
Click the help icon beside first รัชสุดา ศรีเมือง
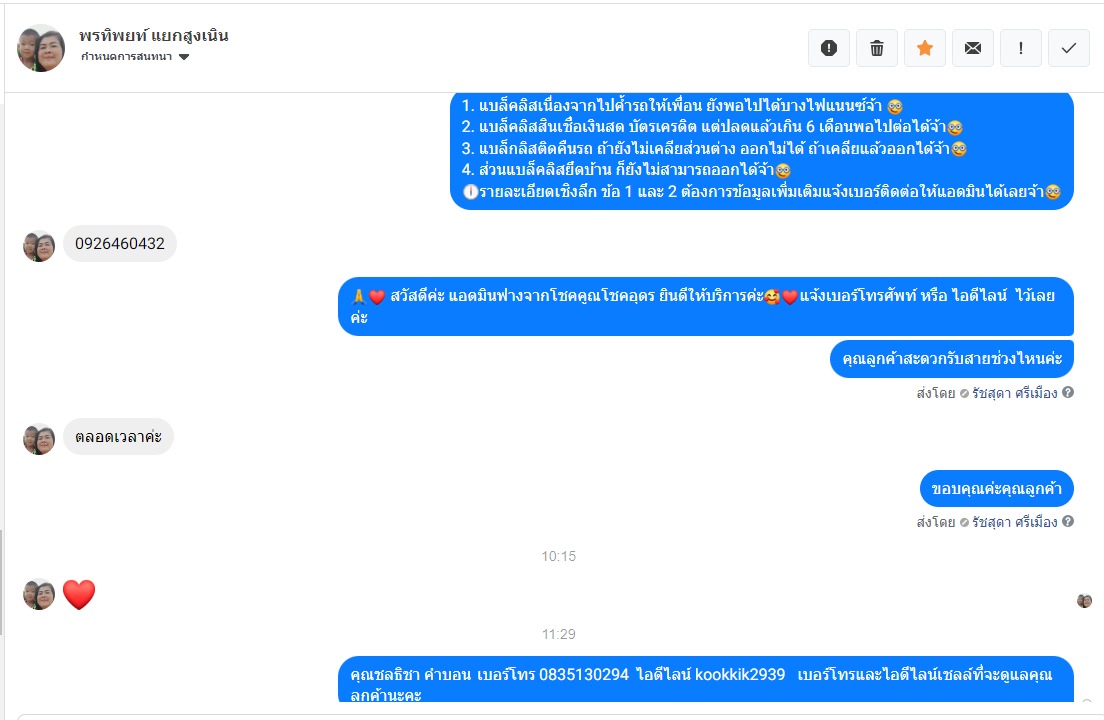1068,393
